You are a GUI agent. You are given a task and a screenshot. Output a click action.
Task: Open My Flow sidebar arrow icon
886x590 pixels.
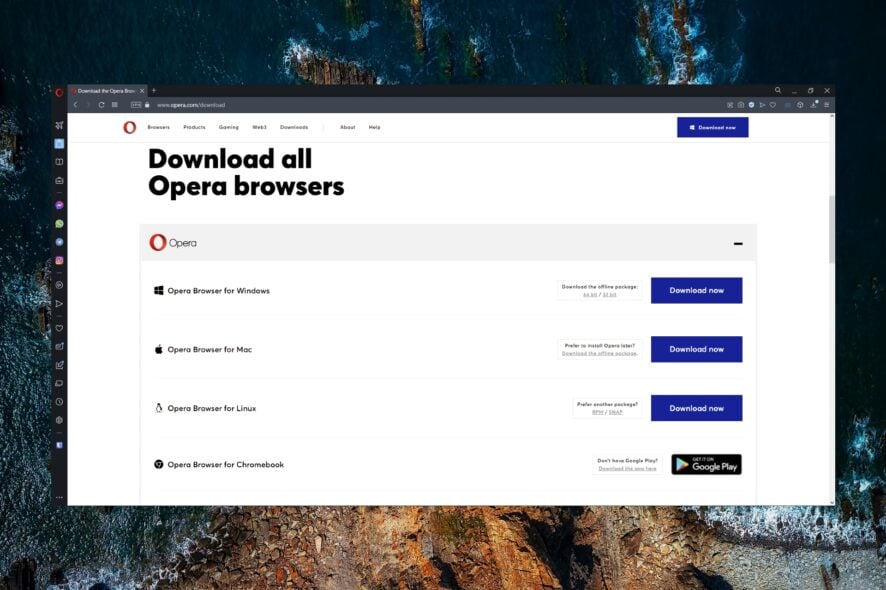(x=59, y=303)
